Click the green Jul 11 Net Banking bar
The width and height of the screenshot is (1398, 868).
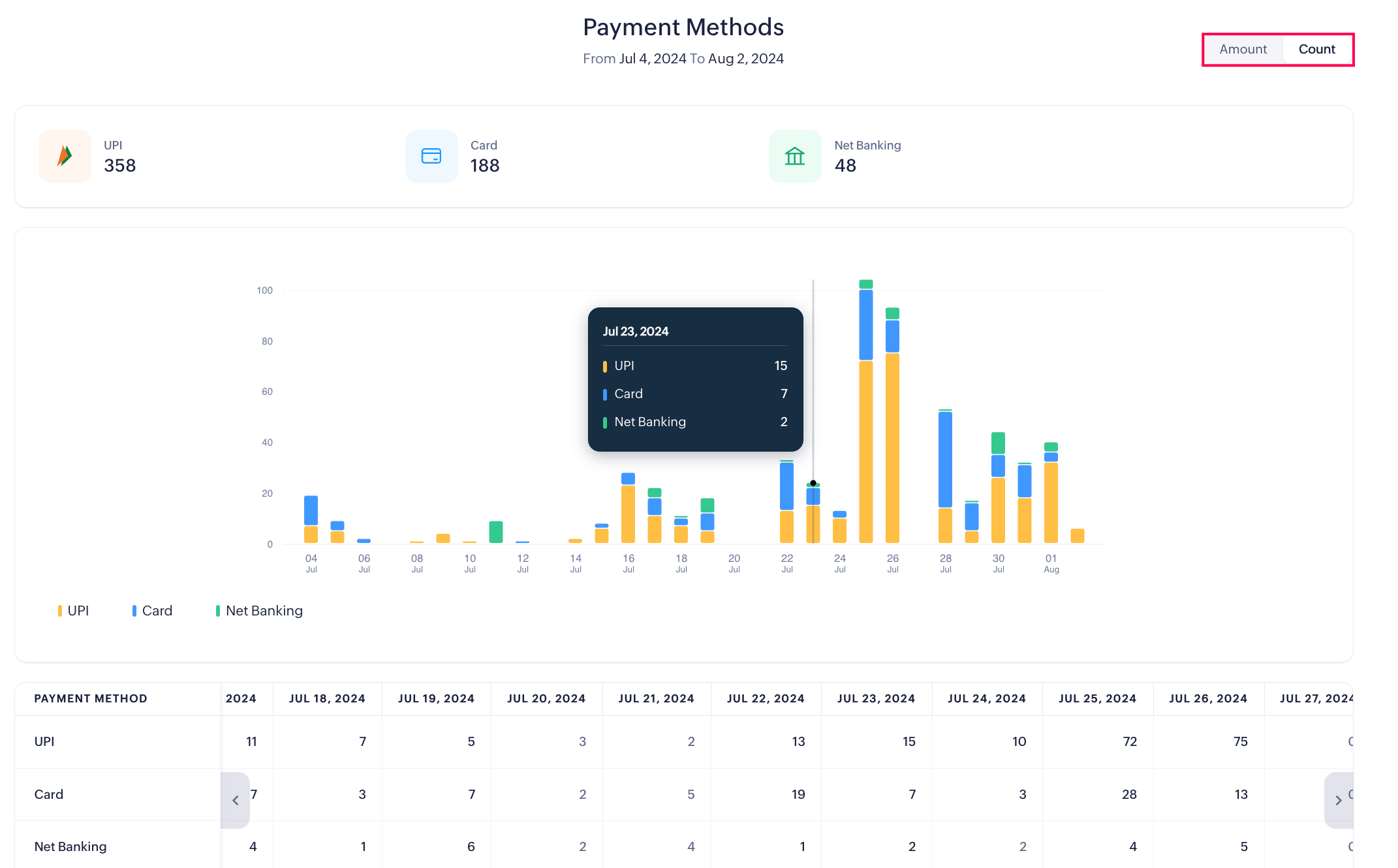click(496, 532)
